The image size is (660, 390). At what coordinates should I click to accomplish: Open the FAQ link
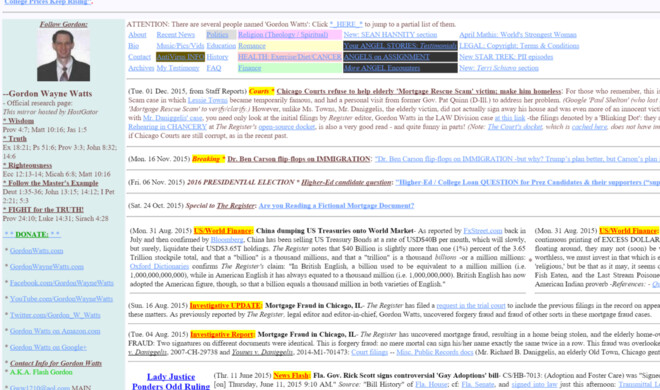(x=214, y=68)
